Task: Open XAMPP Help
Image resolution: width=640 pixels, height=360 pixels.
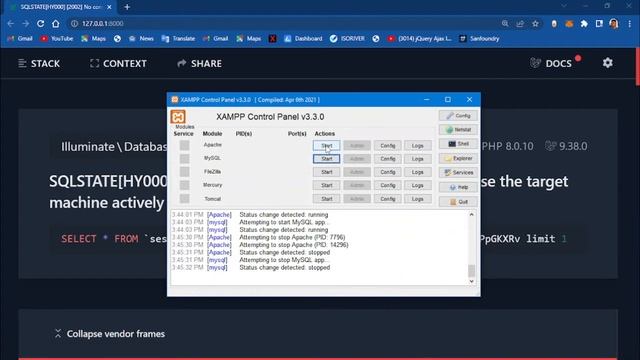Action: (x=458, y=187)
